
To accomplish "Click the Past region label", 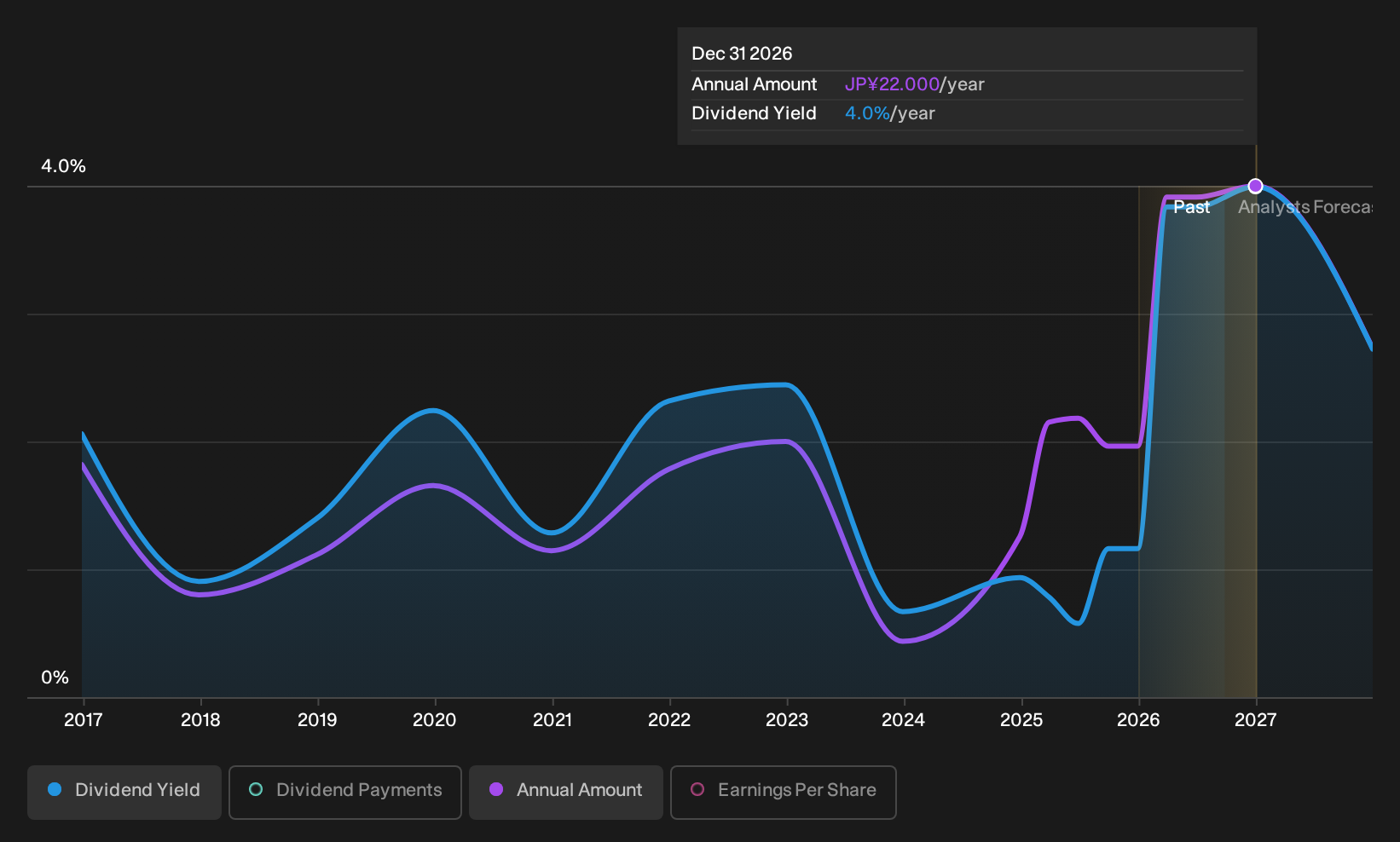I will pyautogui.click(x=1191, y=207).
